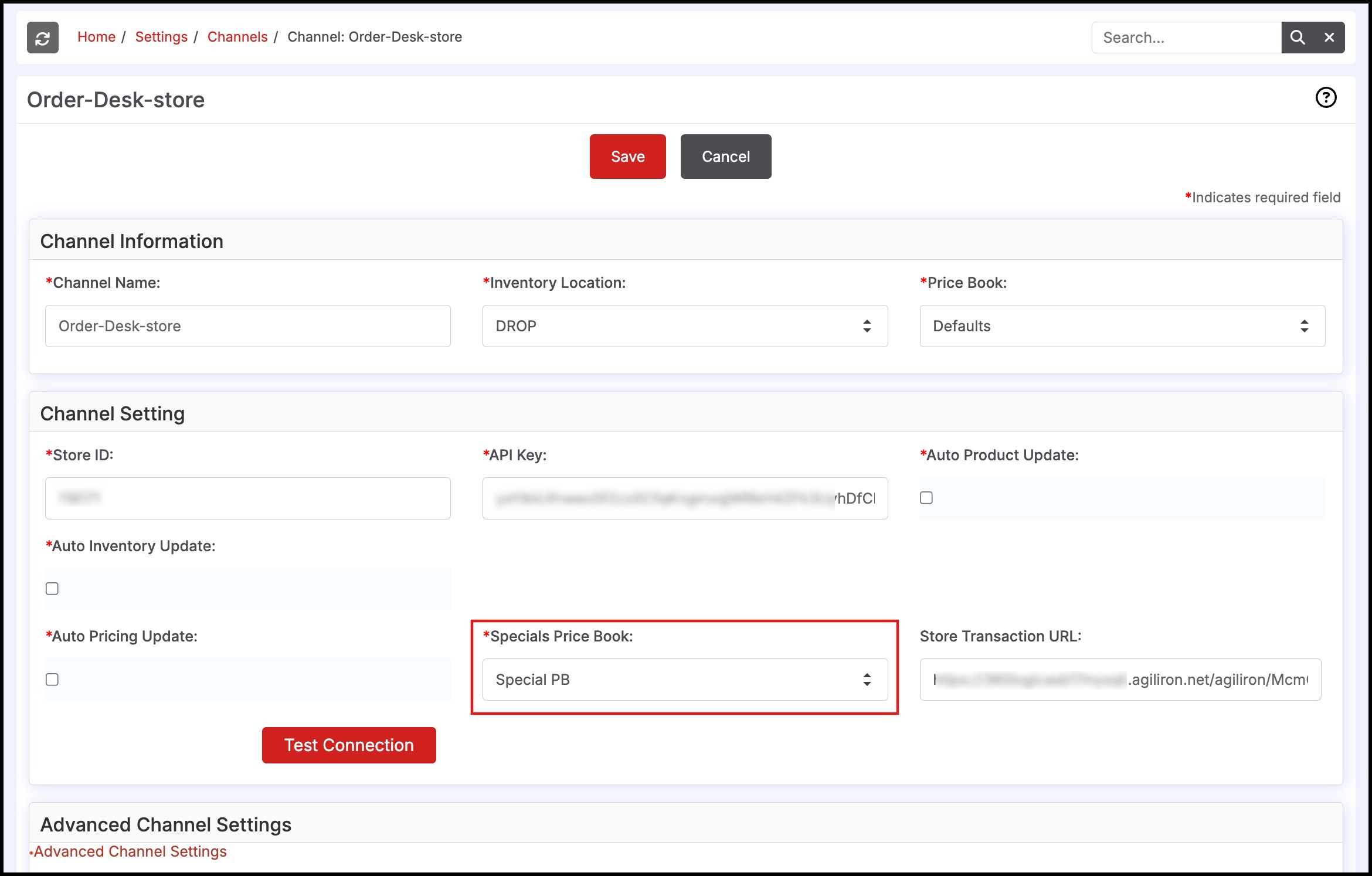
Task: Check Auto Pricing Update box
Action: tap(52, 680)
